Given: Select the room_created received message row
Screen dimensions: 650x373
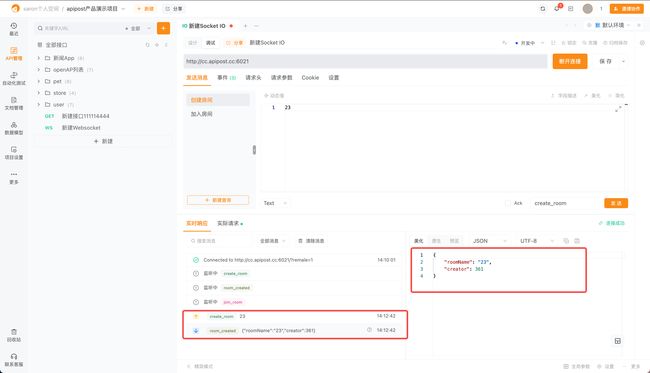Looking at the screenshot, I should tap(294, 330).
